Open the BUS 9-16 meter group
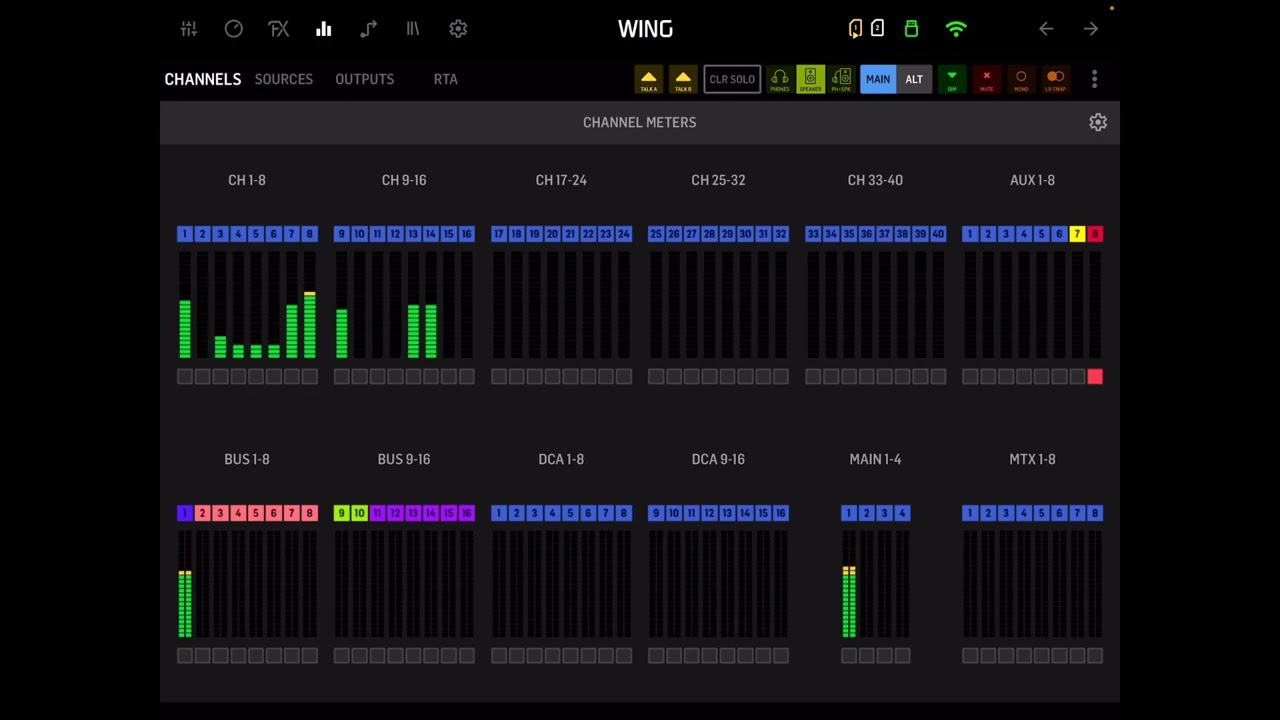The height and width of the screenshot is (720, 1280). (x=404, y=459)
